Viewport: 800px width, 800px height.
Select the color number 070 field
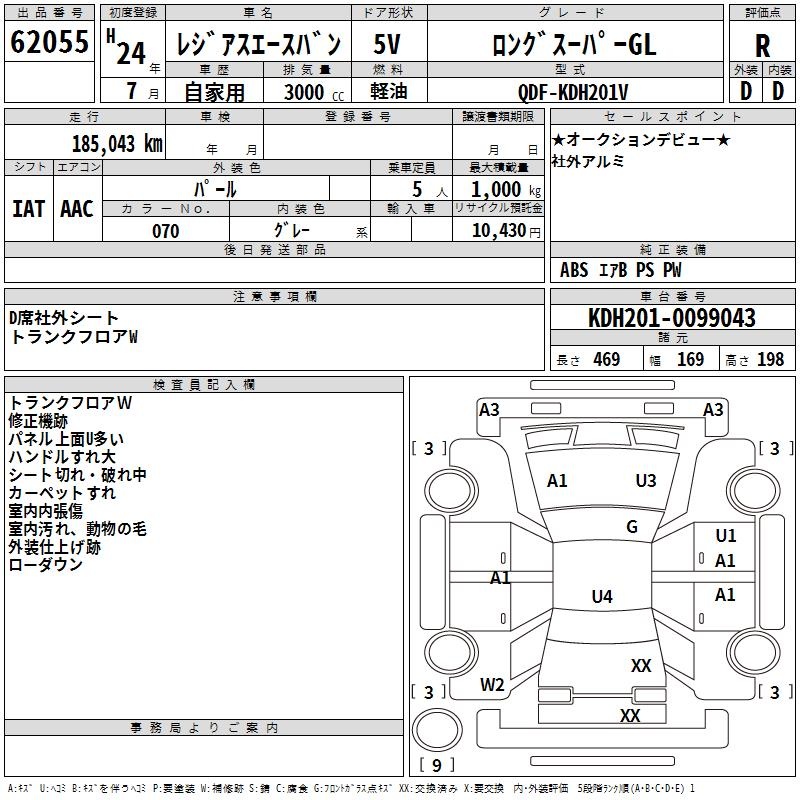click(165, 231)
